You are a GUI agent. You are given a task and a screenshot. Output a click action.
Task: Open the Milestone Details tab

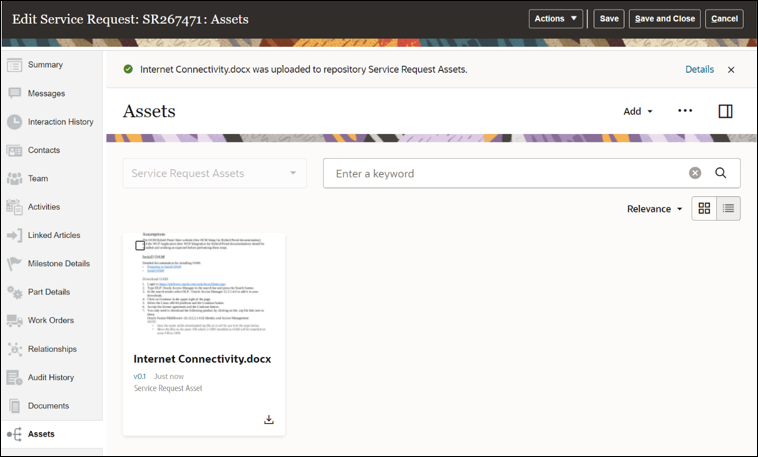(x=59, y=264)
